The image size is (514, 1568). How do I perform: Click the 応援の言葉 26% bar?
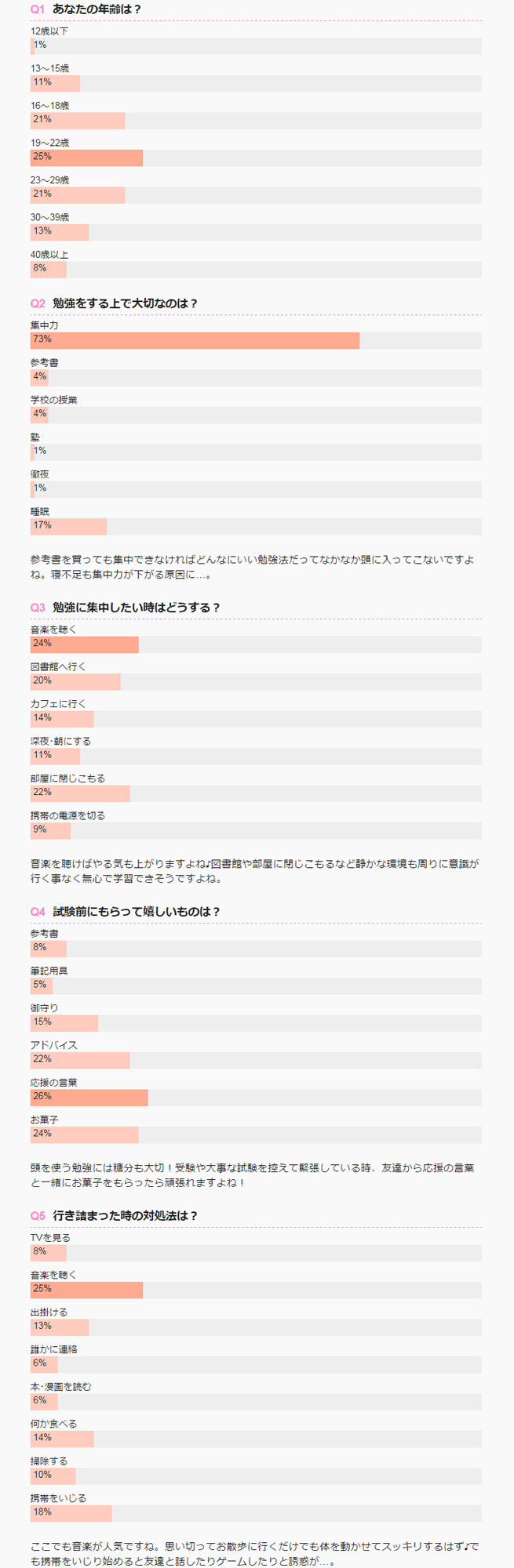tap(89, 1098)
